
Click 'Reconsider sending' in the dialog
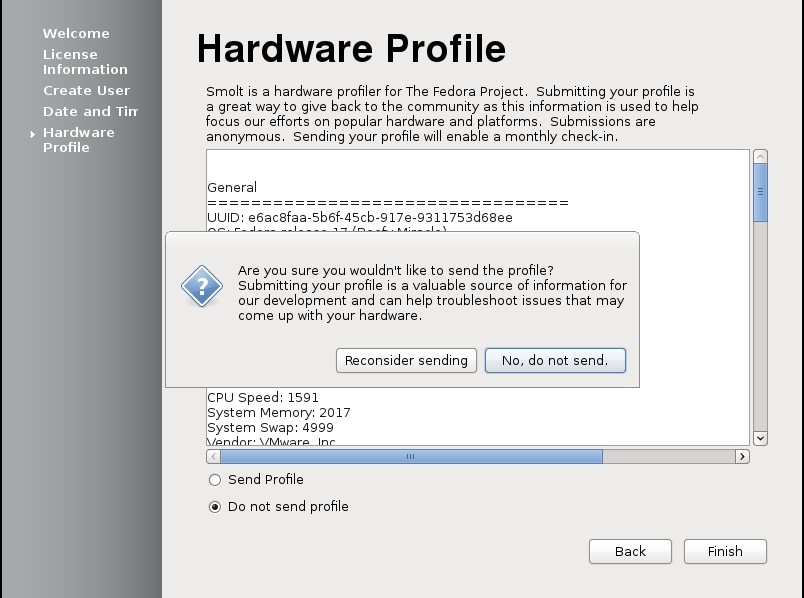406,360
